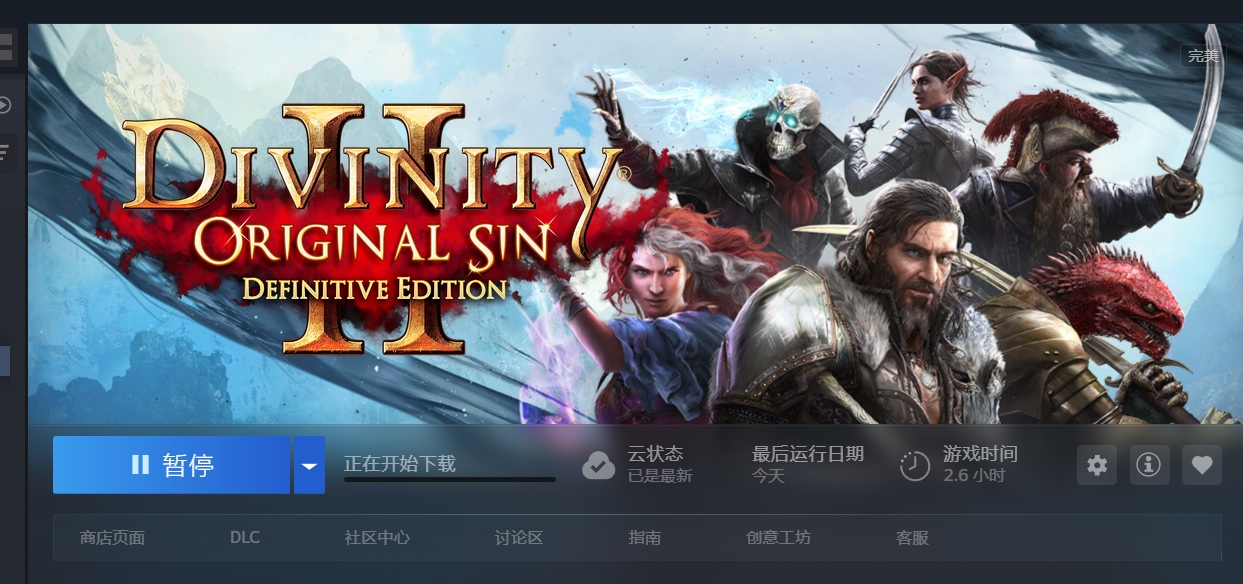
Task: Select the 创意工坊 tab
Action: [778, 538]
